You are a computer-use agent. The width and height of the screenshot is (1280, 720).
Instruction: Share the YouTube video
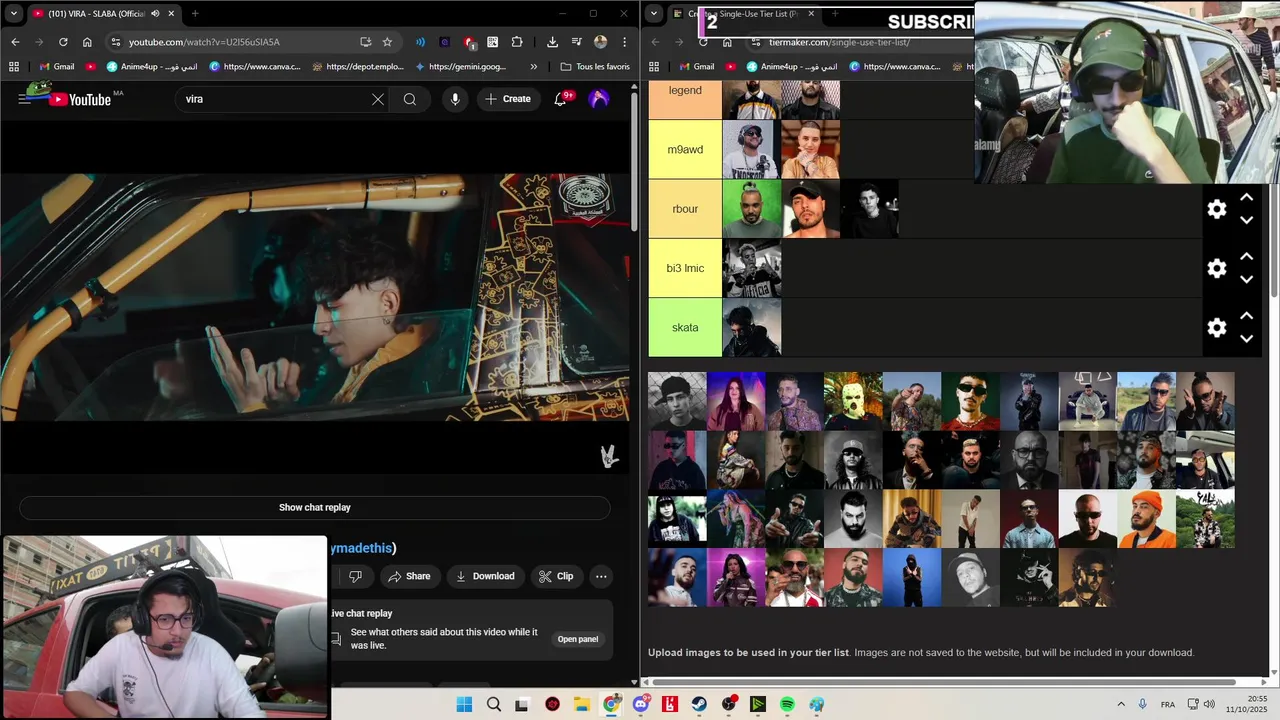tap(409, 576)
